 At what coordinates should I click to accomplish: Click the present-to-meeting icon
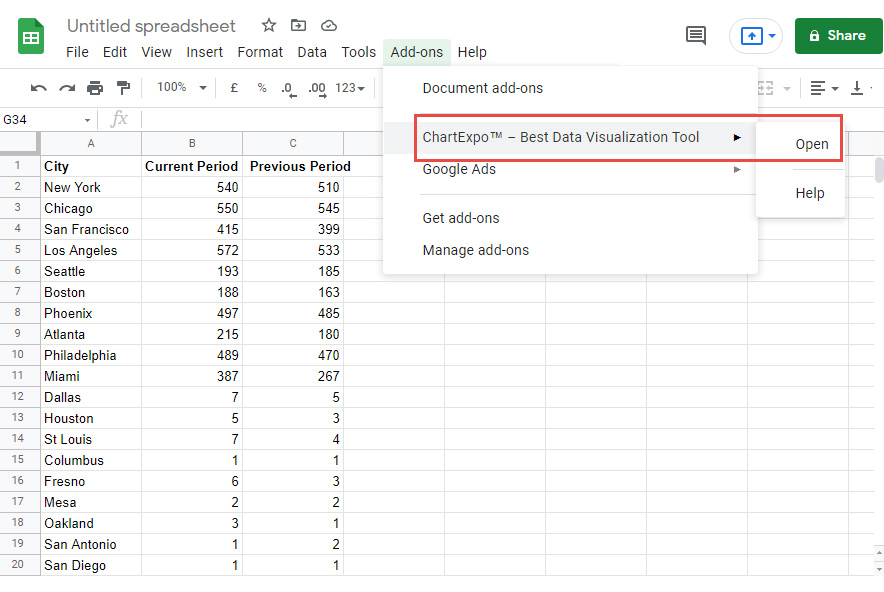point(752,36)
